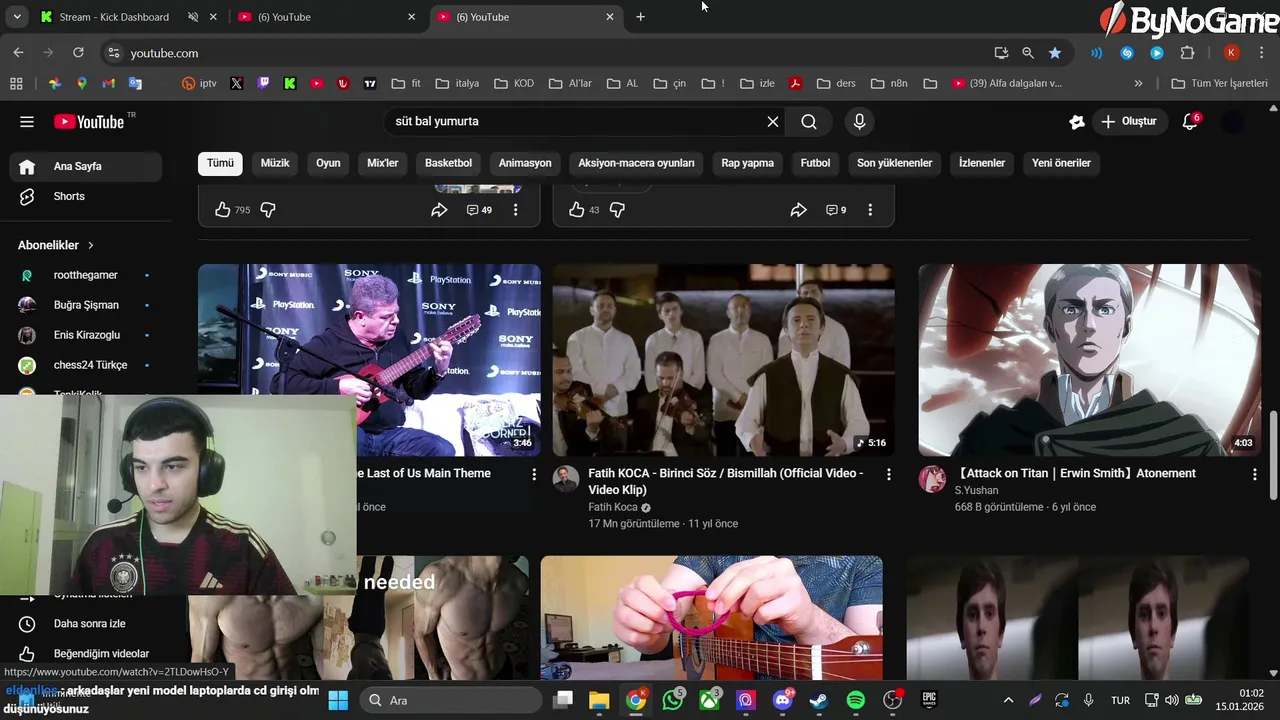Screen dimensions: 1280x720
Task: Open more options for Fatih KOCA video
Action: coord(889,474)
